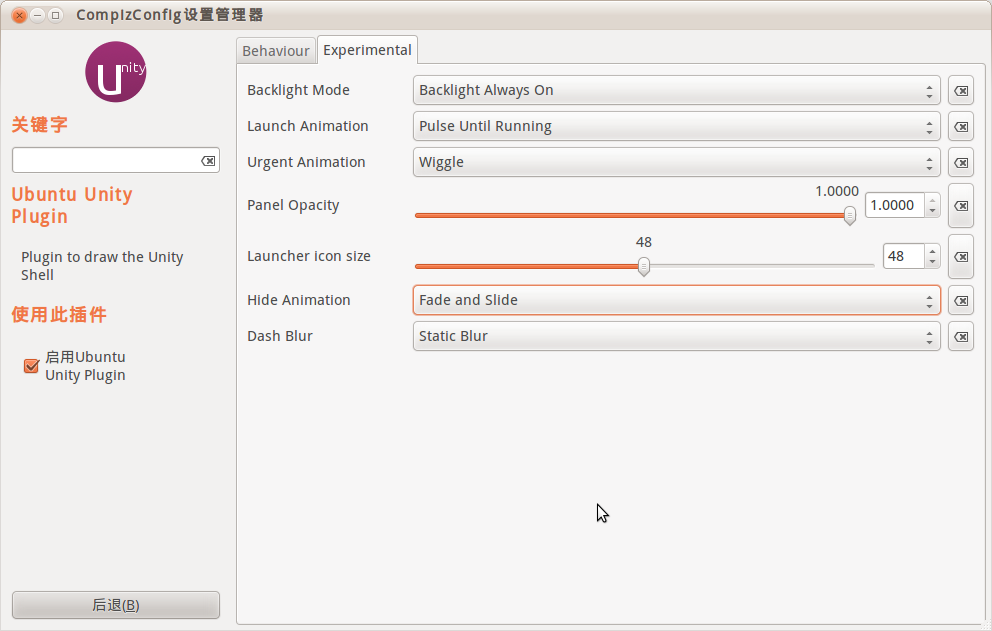Reset Launcher icon size to default
Viewport: 992px width, 631px height.
[x=960, y=257]
